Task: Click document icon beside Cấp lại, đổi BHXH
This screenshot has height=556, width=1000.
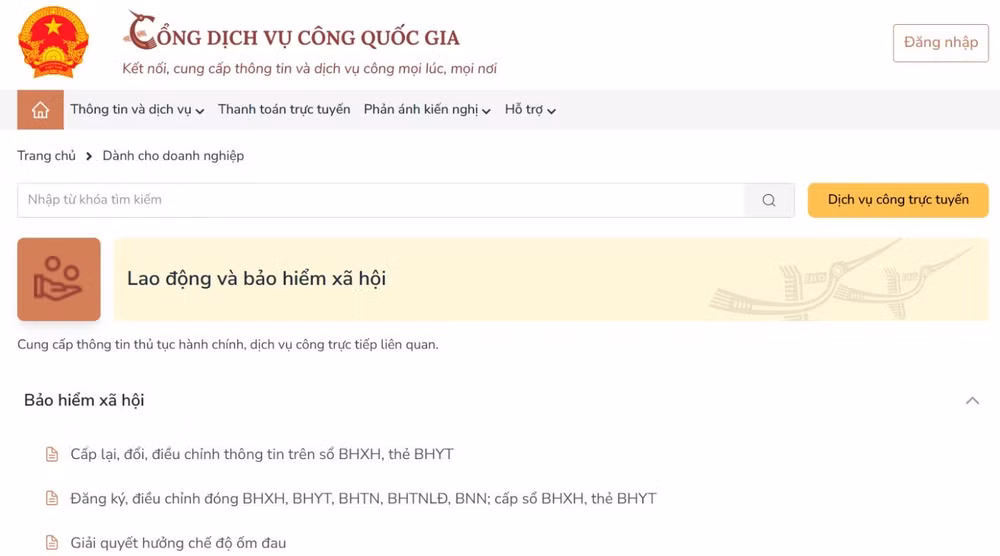Action: pyautogui.click(x=52, y=454)
